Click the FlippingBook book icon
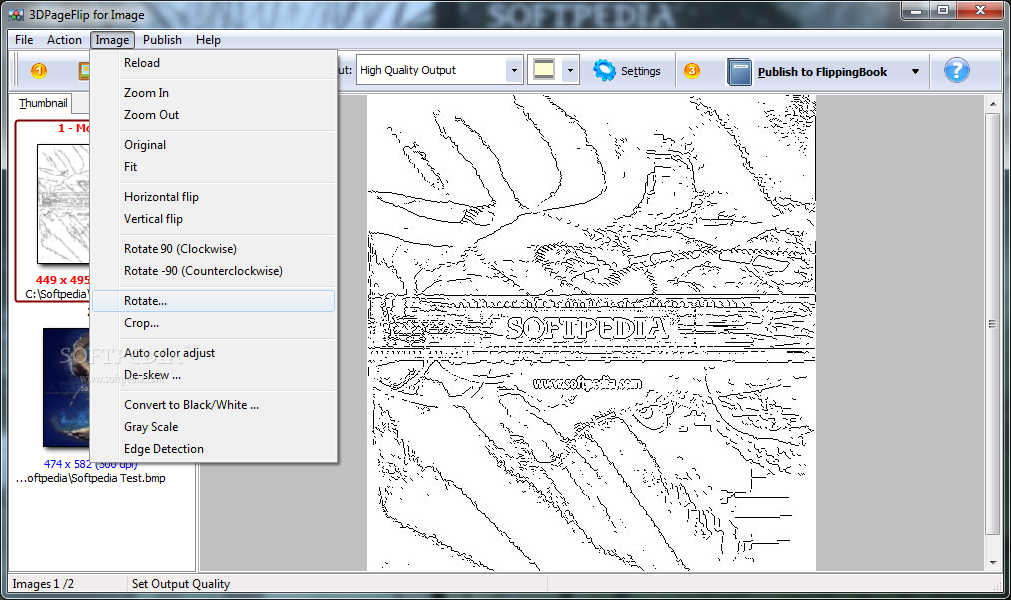The width and height of the screenshot is (1011, 600). click(x=739, y=72)
